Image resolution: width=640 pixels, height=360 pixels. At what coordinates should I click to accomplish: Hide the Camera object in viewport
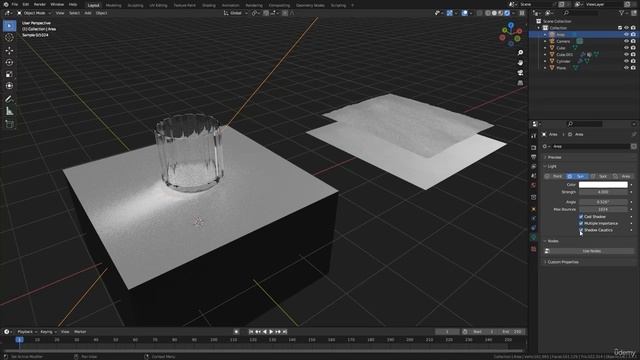(x=627, y=41)
